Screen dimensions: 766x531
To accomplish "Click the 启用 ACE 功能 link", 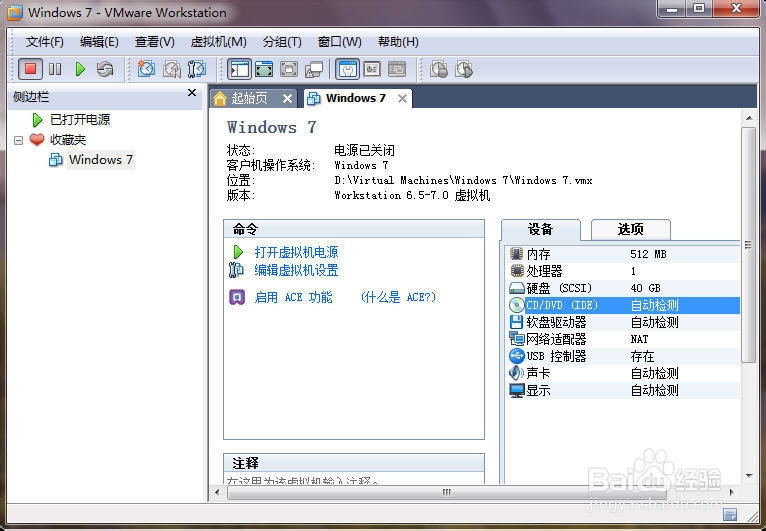I will tap(294, 297).
